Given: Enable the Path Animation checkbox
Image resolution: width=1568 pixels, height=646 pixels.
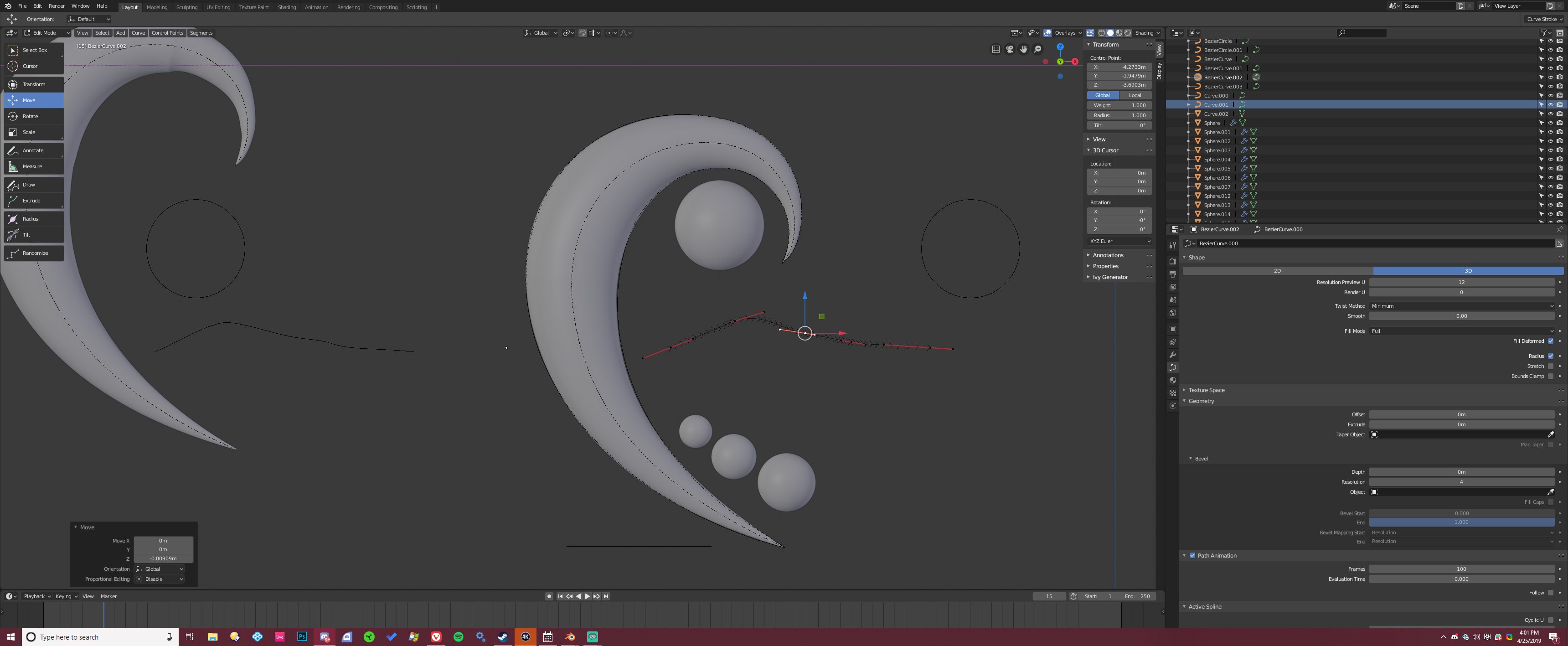Looking at the screenshot, I should [1192, 555].
